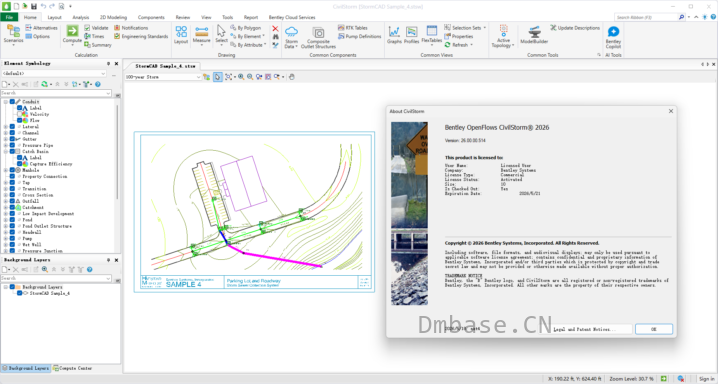Open the Storm Data dropdown
The image size is (718, 384).
pos(291,38)
